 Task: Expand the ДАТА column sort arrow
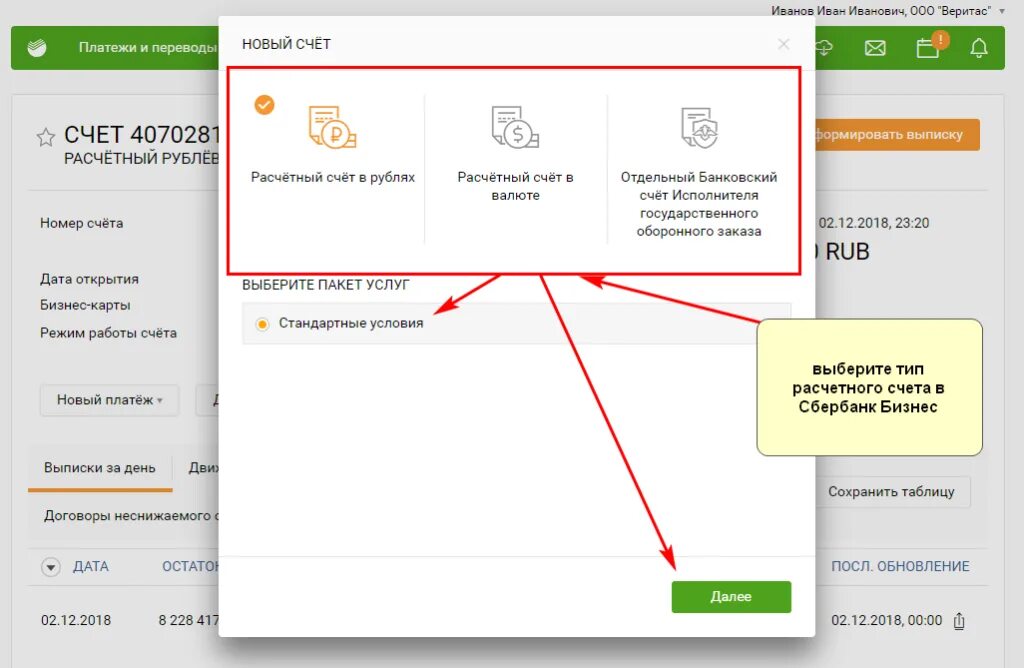point(51,567)
